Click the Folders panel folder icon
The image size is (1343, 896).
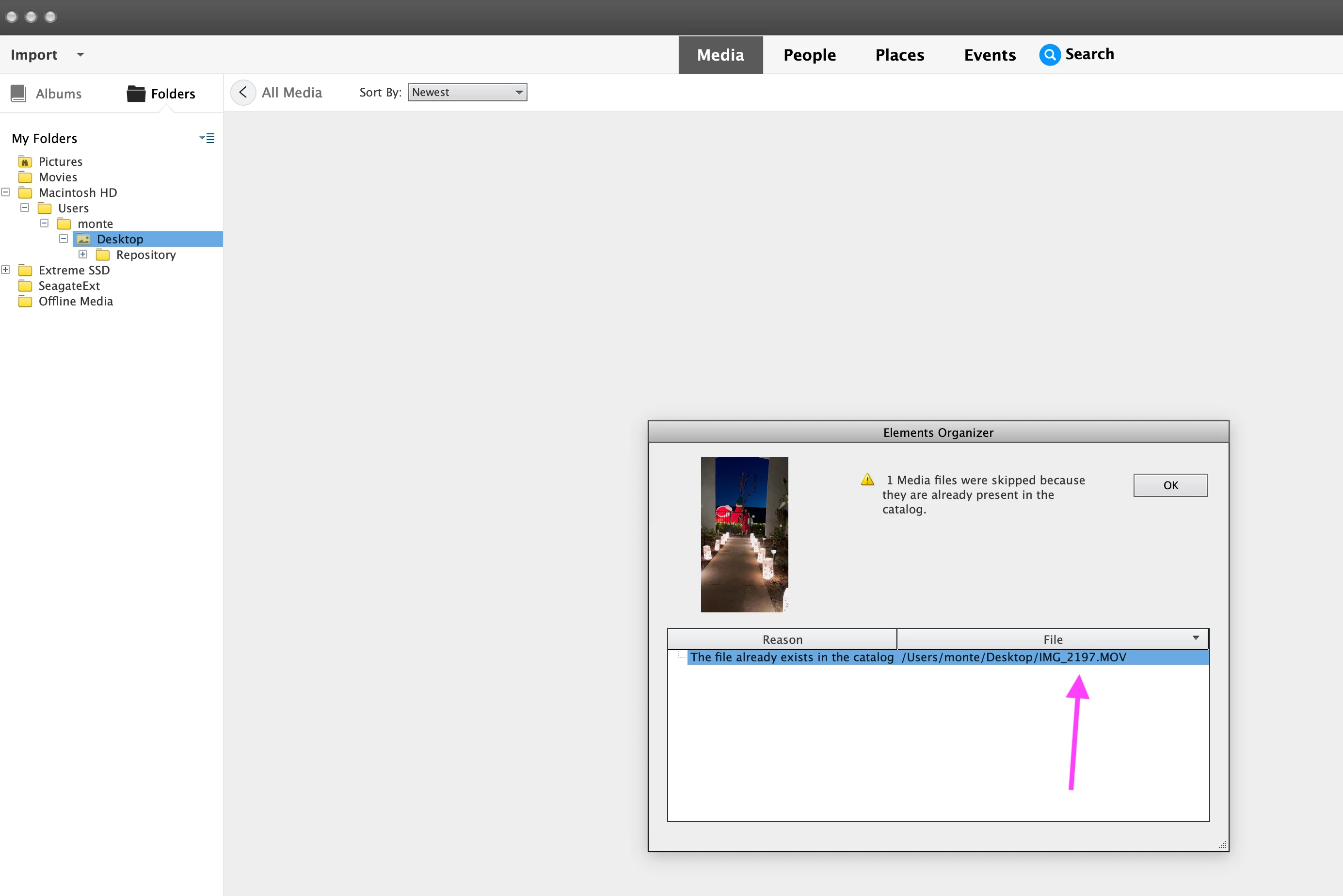[x=135, y=93]
